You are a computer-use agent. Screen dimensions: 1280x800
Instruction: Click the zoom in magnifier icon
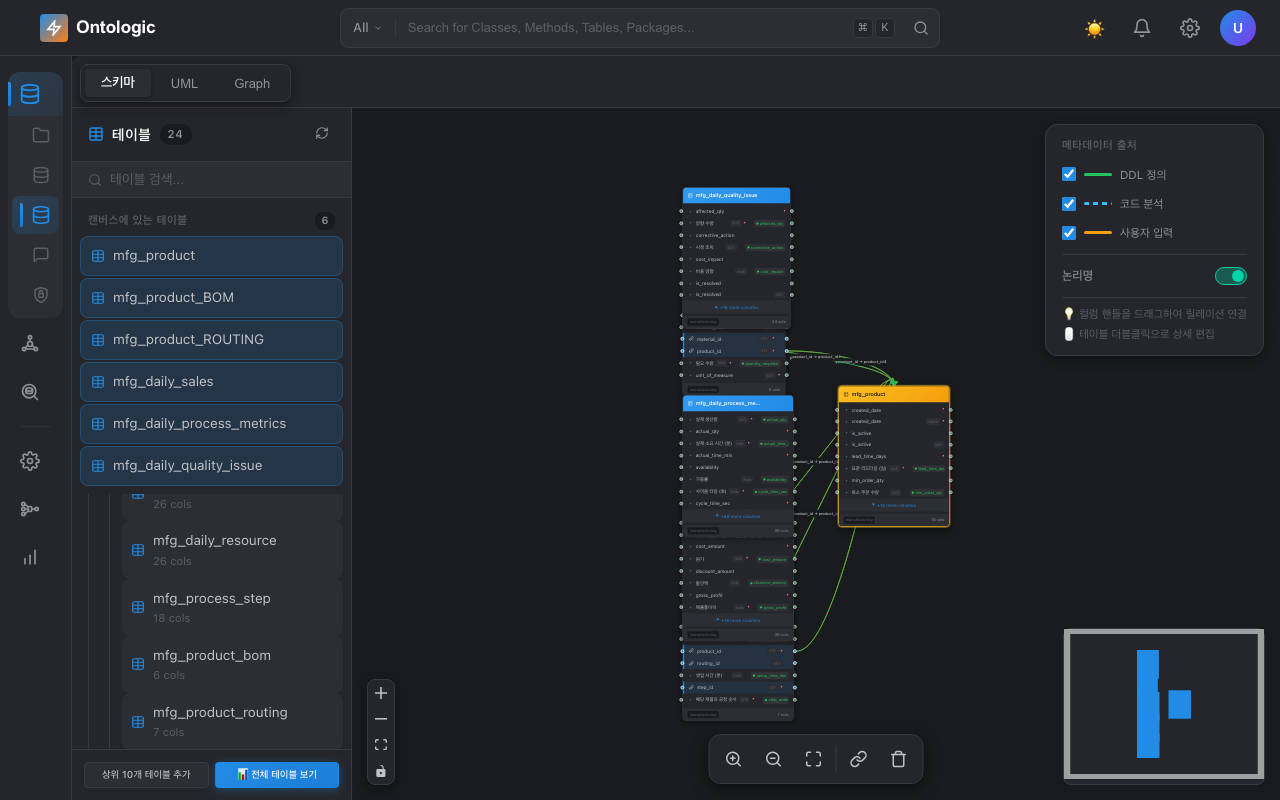point(733,759)
